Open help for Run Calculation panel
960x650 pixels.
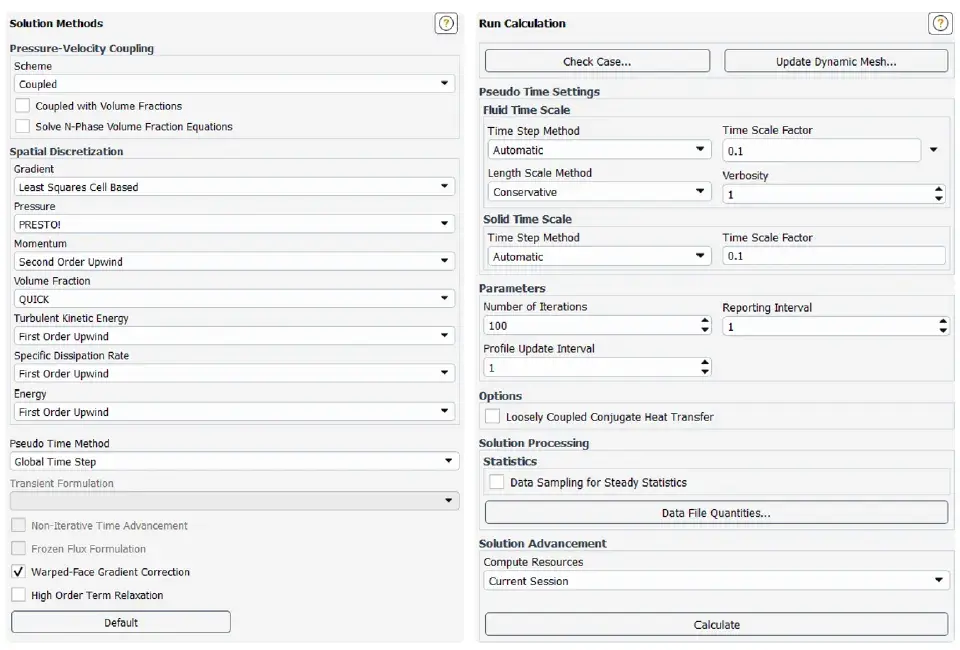940,24
